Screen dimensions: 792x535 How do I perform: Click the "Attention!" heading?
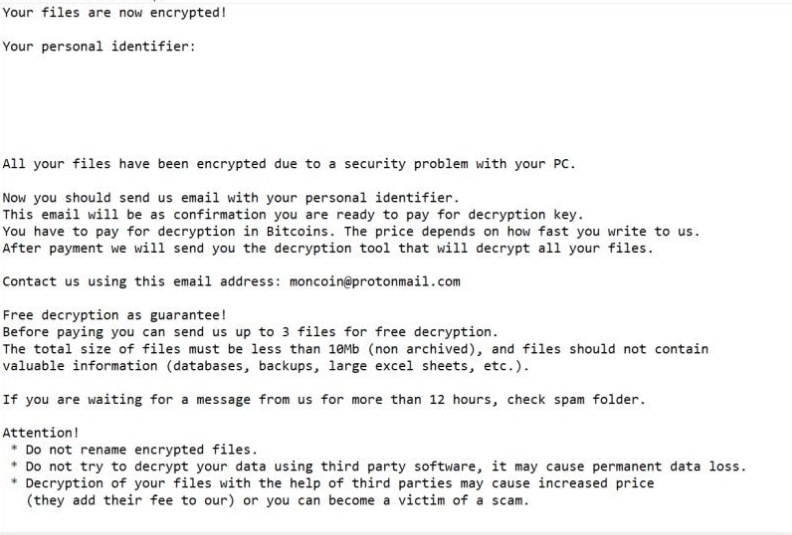[39, 433]
